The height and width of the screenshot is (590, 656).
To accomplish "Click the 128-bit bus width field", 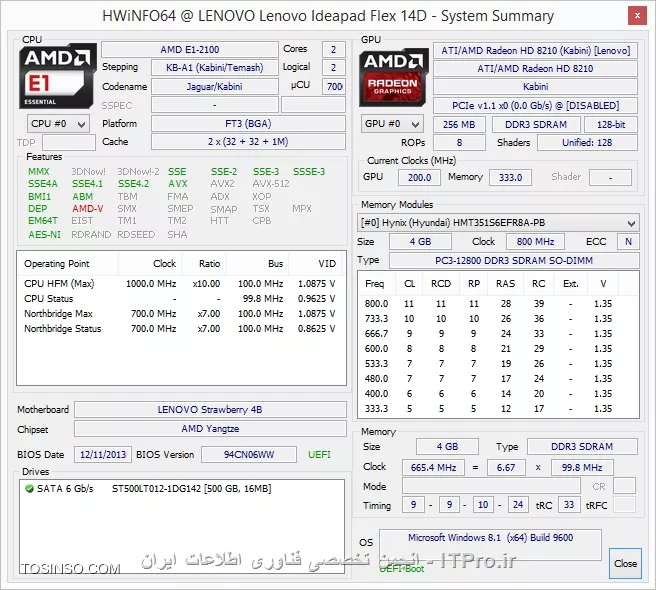I will 611,125.
